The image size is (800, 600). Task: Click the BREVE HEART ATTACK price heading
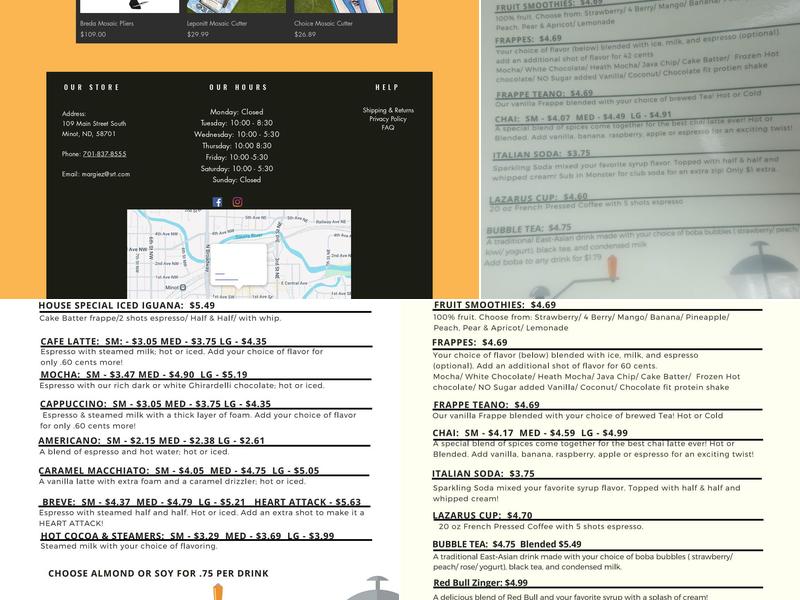click(201, 502)
